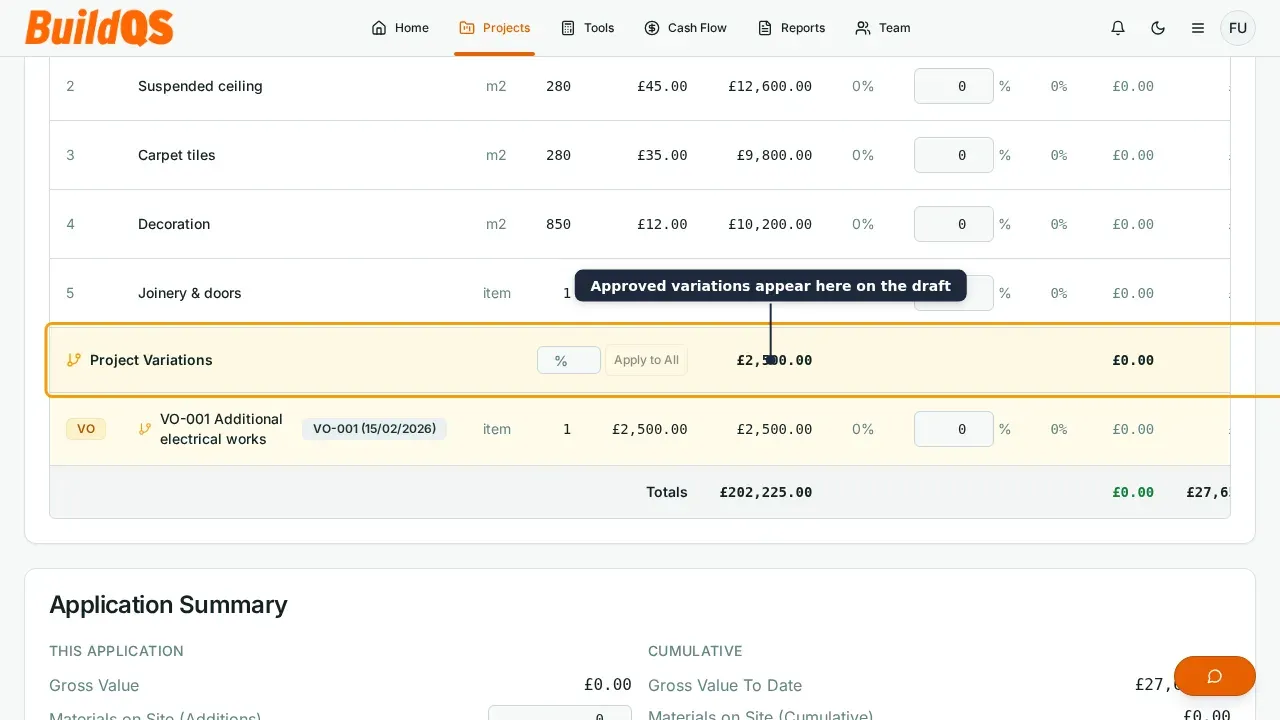Open the notifications bell
Image resolution: width=1280 pixels, height=720 pixels.
[1118, 28]
